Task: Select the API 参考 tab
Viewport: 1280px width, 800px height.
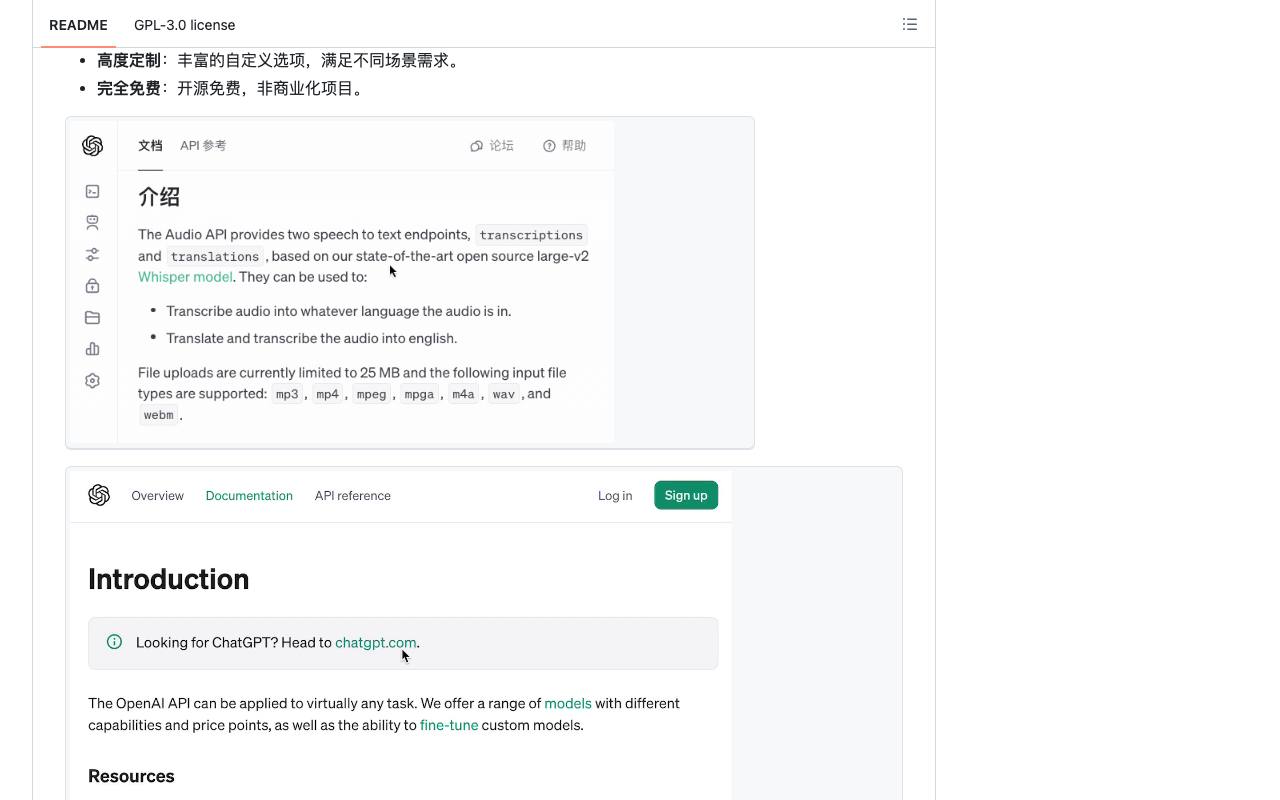Action: (x=203, y=146)
